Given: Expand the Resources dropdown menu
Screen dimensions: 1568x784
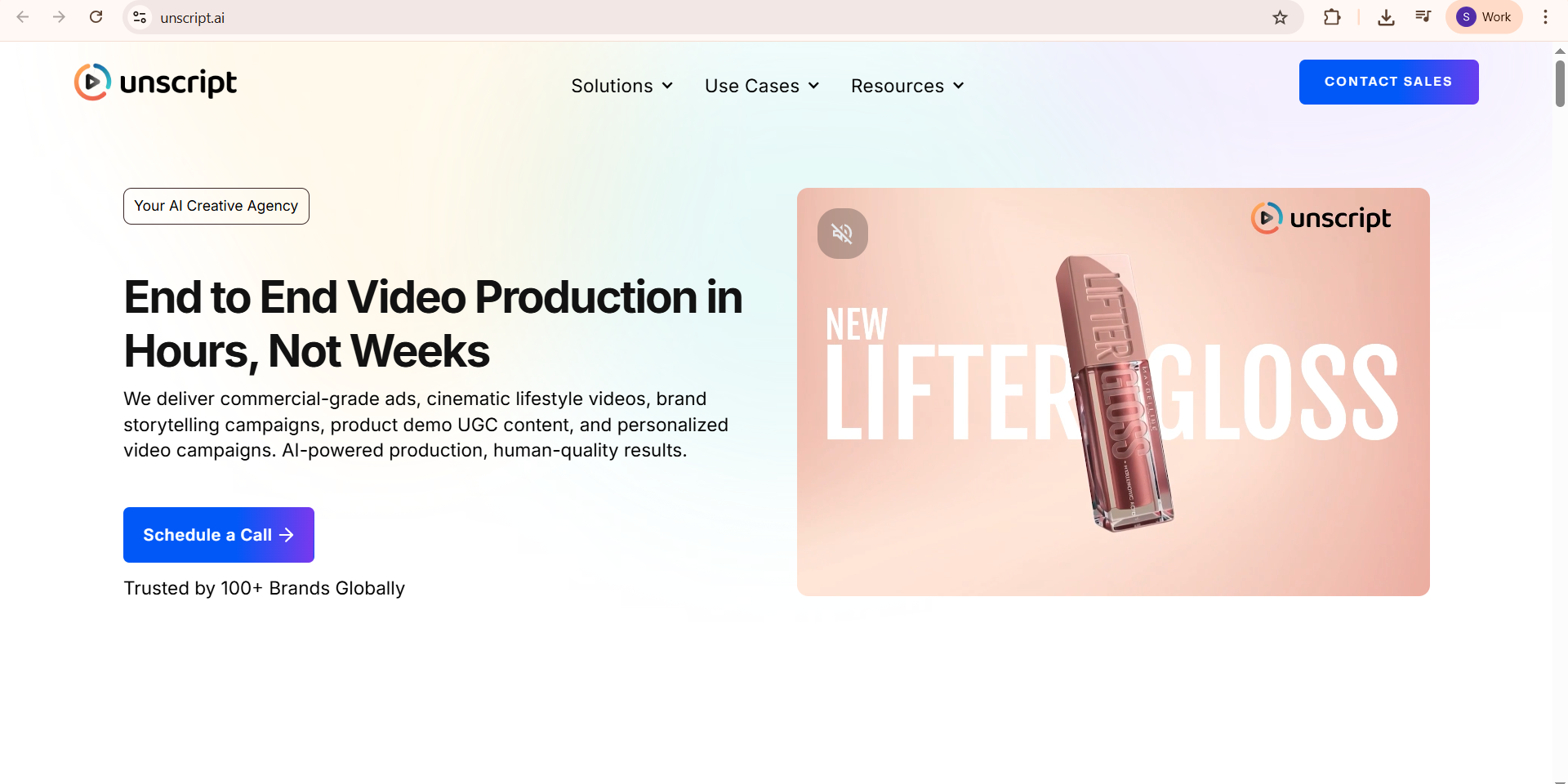Looking at the screenshot, I should pos(907,86).
